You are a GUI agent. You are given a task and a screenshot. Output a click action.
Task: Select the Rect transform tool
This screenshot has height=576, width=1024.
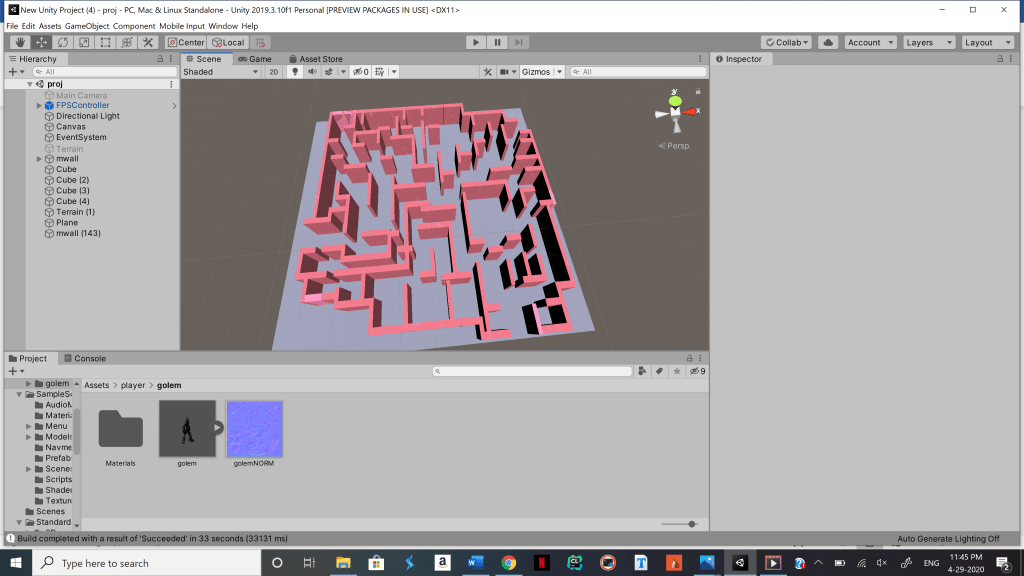(105, 42)
